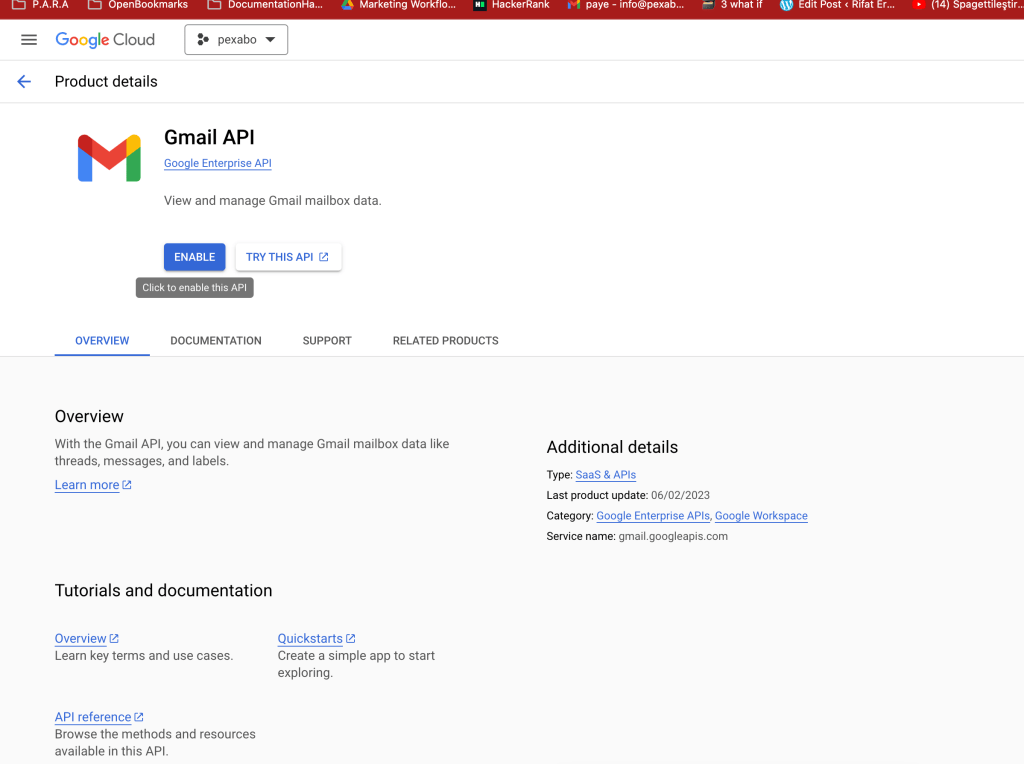Image resolution: width=1024 pixels, height=764 pixels.
Task: Click the Additional details heading
Action: click(612, 447)
